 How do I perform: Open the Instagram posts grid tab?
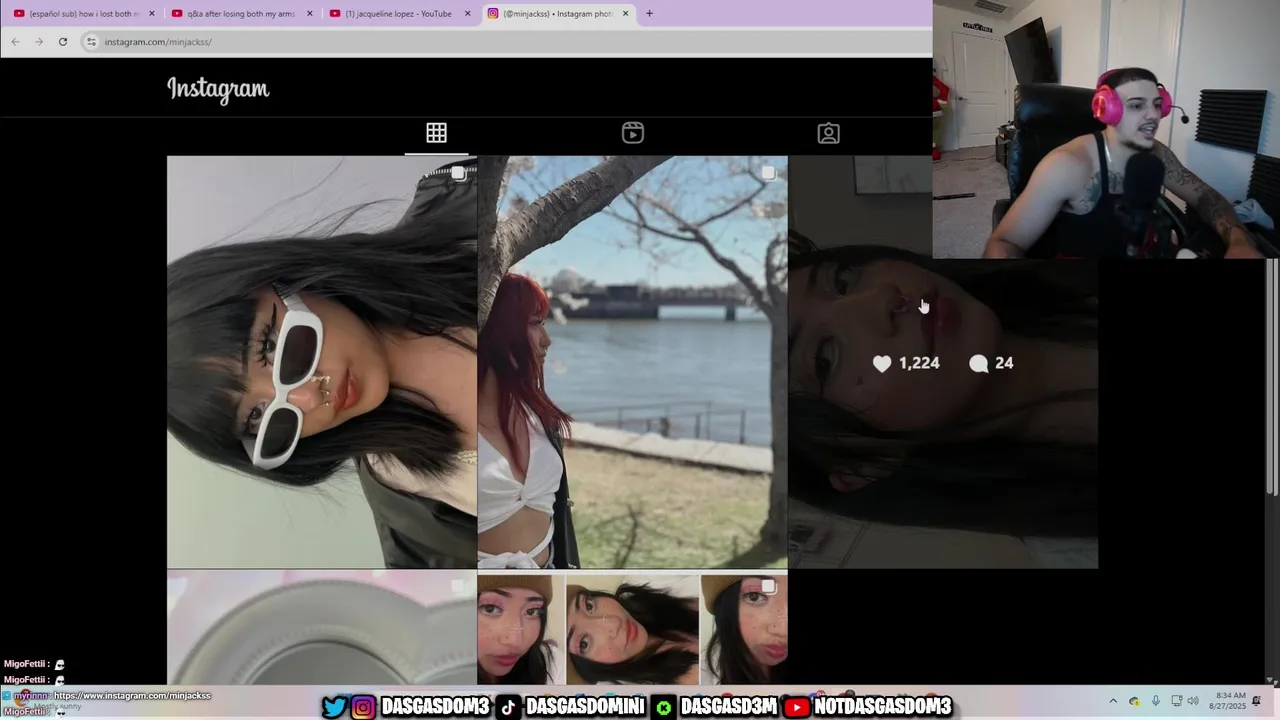click(x=436, y=133)
